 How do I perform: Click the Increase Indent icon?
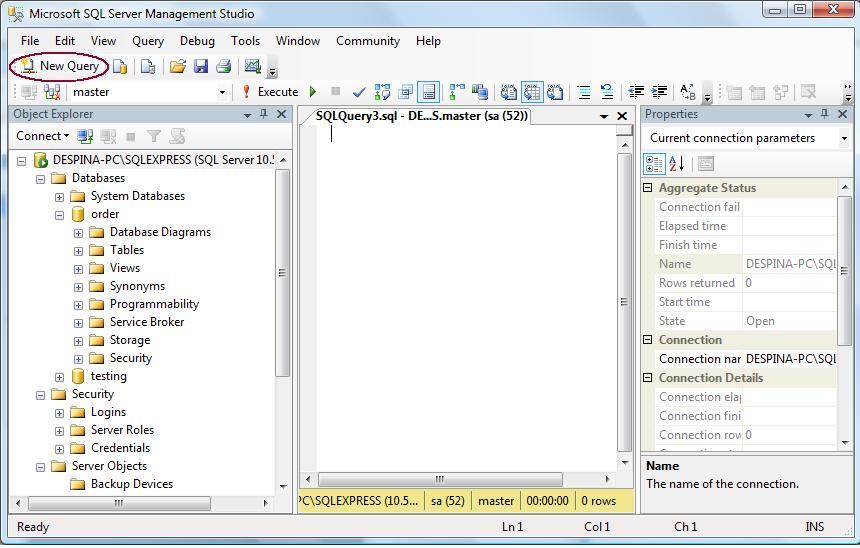pos(659,92)
